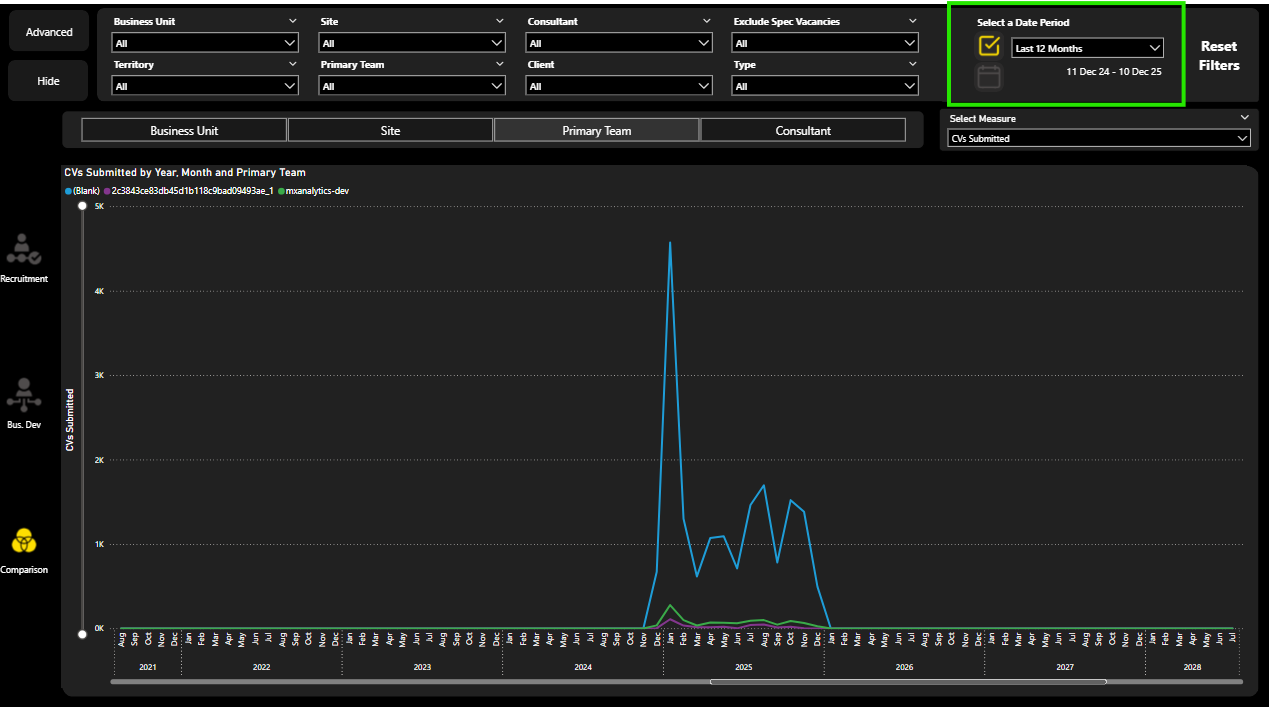Click the 2023 year axis label

click(422, 667)
